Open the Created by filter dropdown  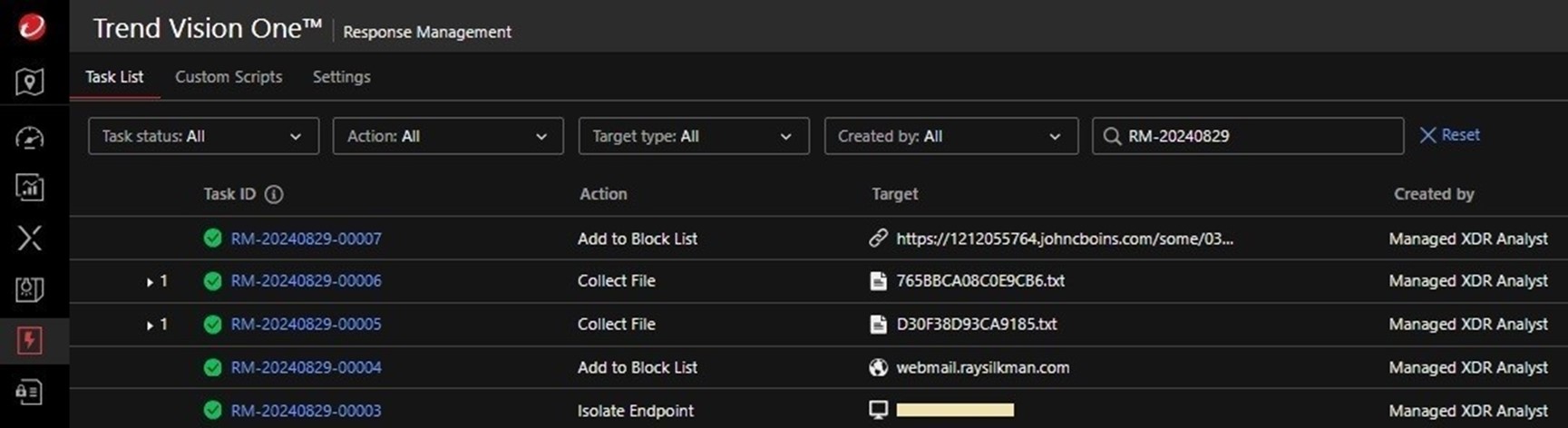[x=950, y=136]
